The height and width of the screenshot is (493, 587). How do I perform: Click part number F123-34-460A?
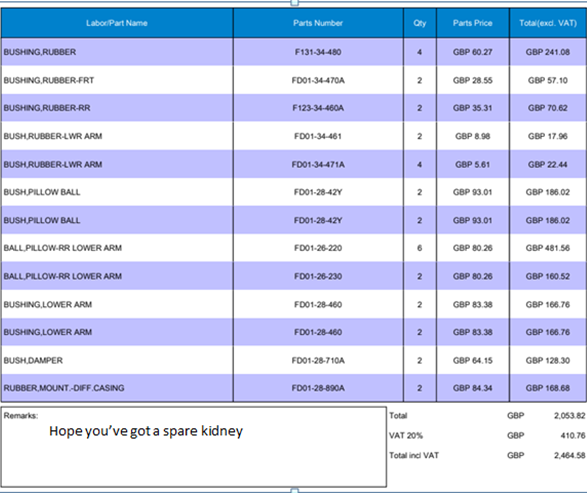point(318,108)
